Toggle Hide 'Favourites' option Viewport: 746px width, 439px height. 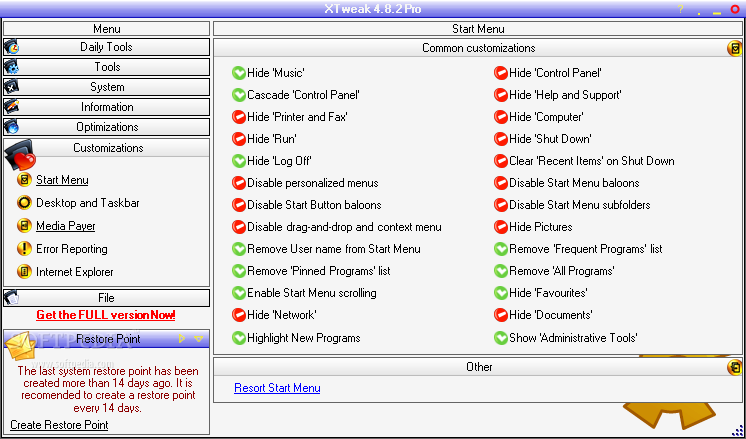coord(501,293)
